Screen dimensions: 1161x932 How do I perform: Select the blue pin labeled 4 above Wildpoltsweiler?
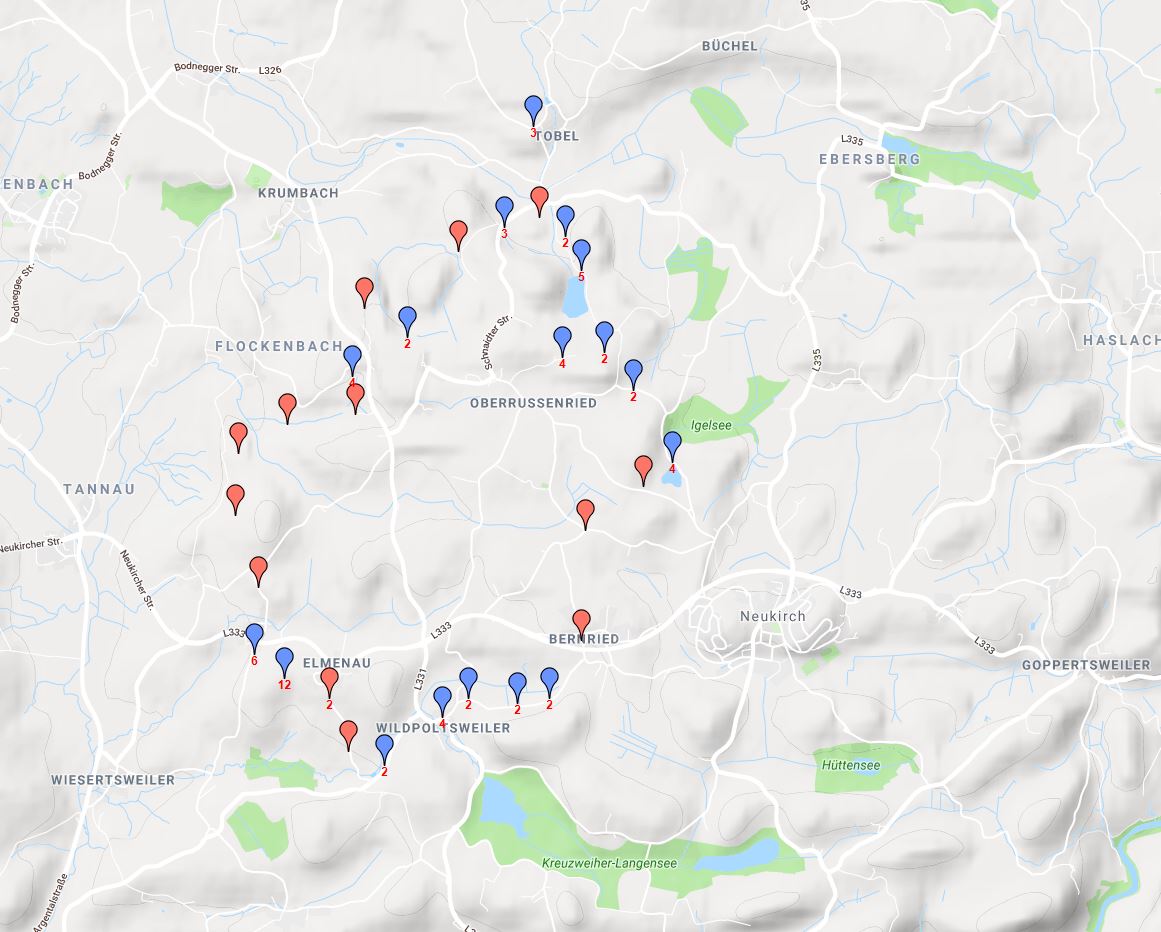click(442, 701)
